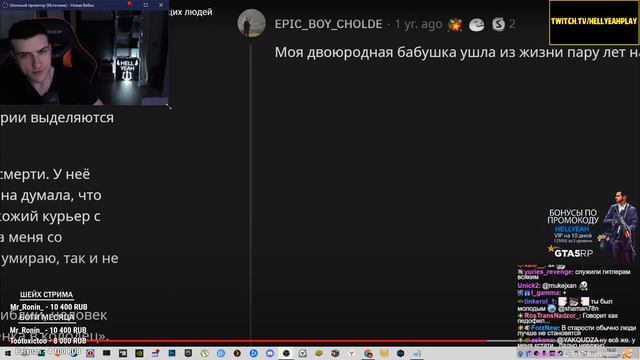Click chat username ForzNew
The image size is (640, 360).
click(545, 328)
